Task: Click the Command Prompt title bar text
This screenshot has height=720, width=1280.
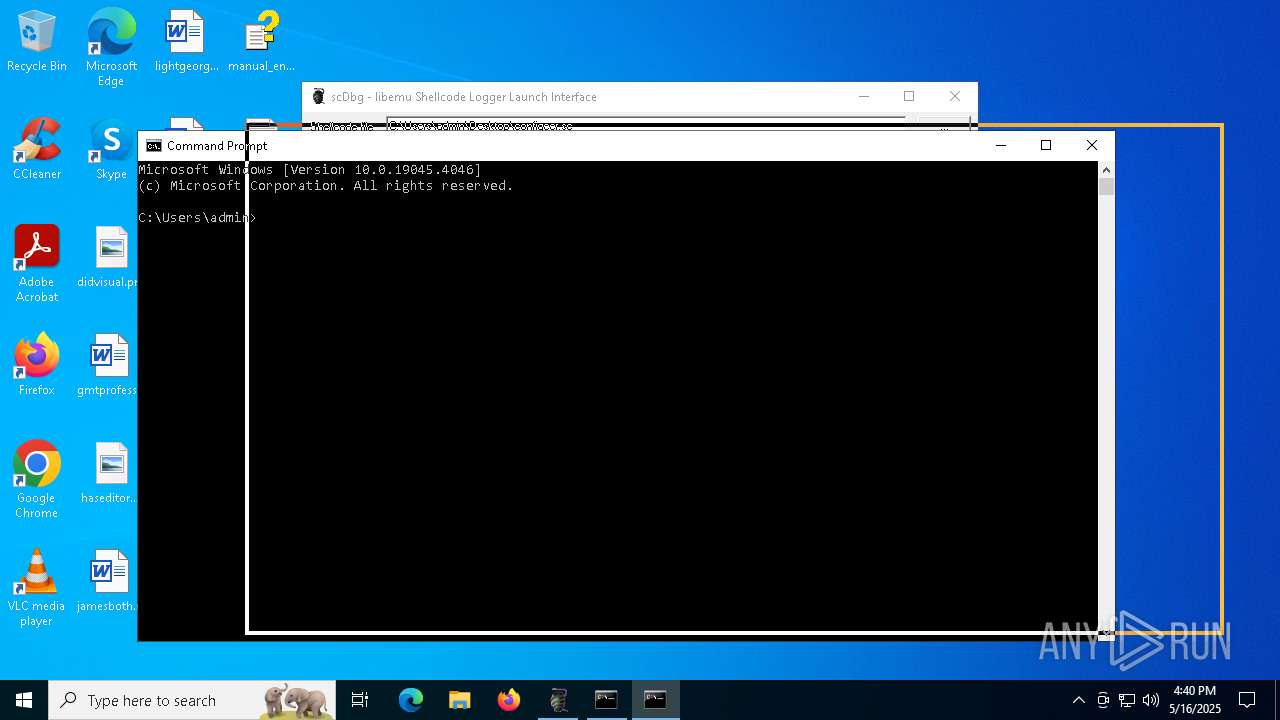Action: [217, 146]
